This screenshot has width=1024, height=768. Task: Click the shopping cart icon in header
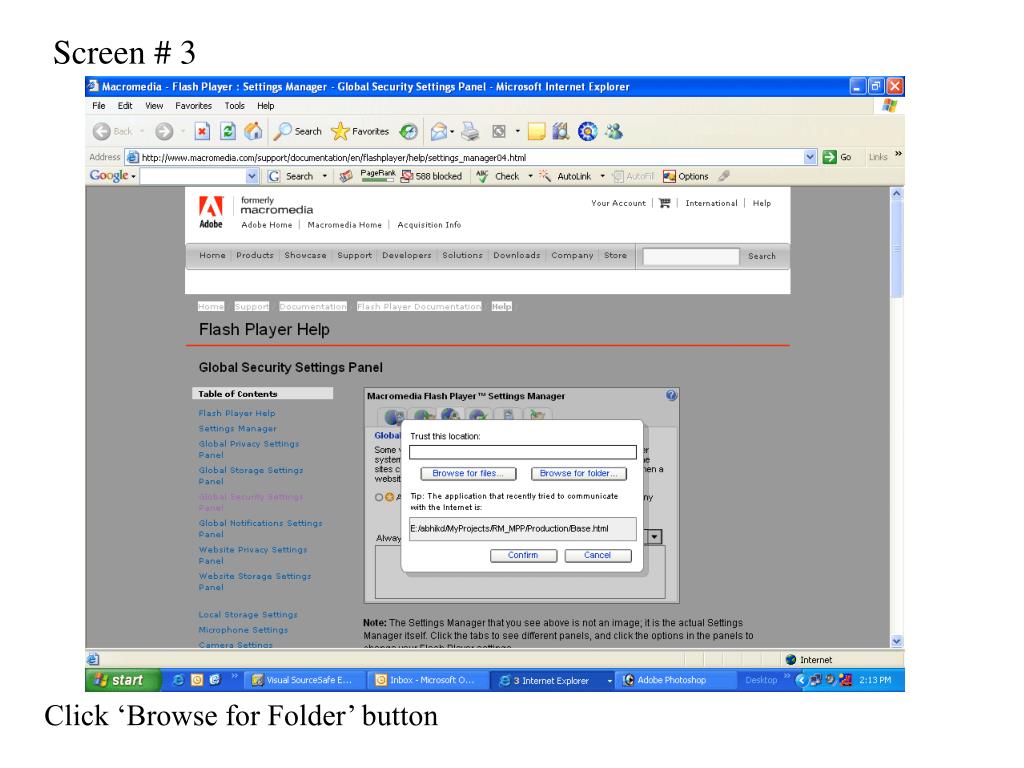pos(665,203)
